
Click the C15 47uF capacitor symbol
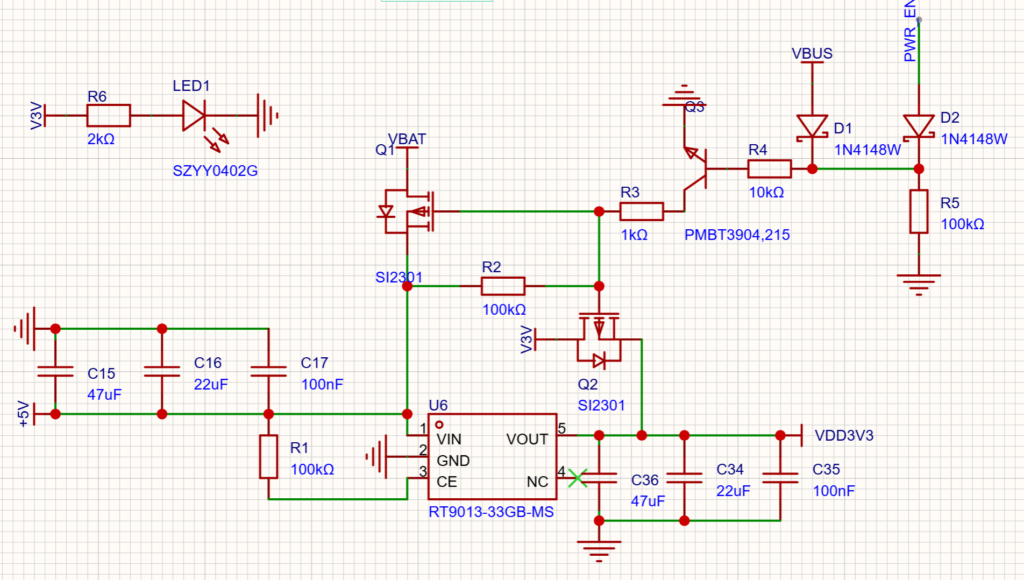click(55, 371)
